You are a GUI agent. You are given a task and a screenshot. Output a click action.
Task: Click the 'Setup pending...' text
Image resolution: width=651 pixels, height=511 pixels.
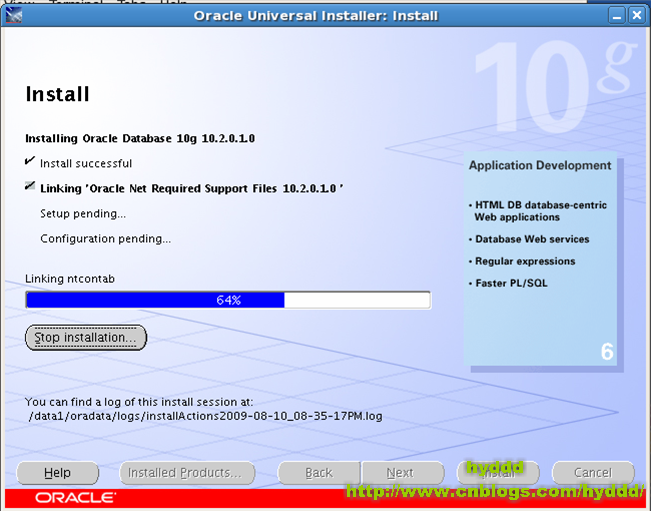click(x=83, y=214)
